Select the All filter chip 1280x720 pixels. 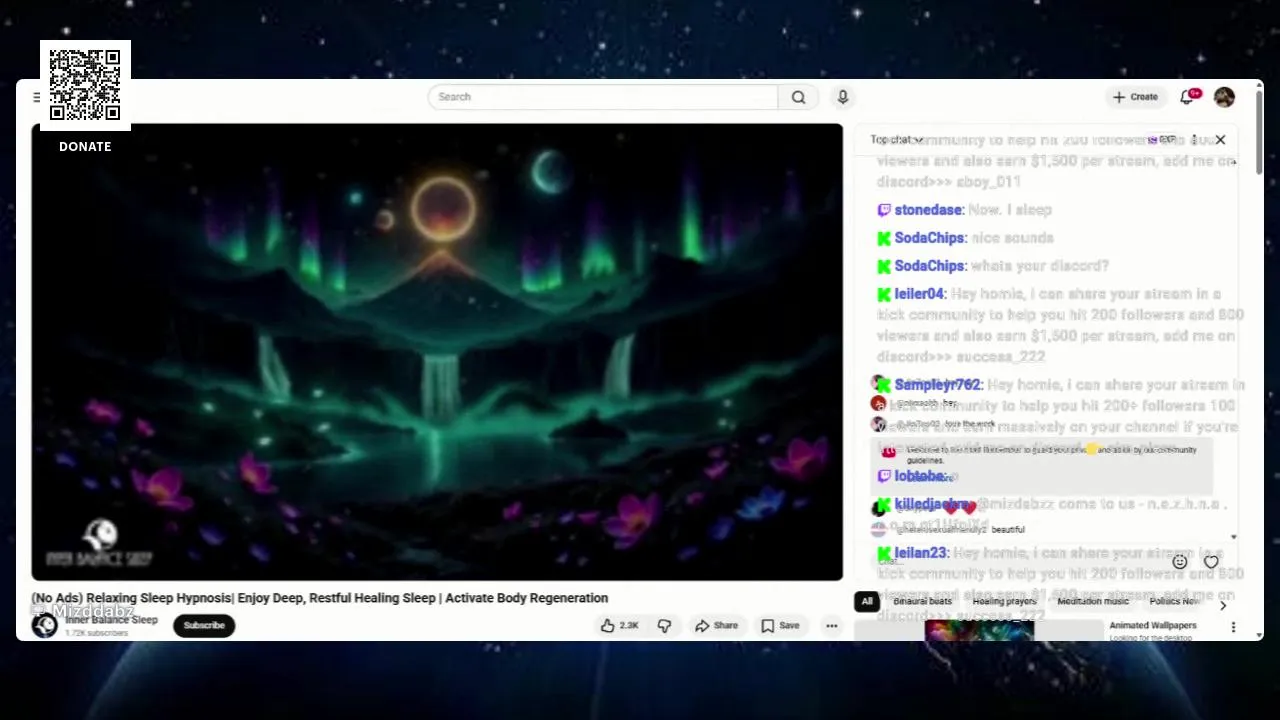point(867,602)
